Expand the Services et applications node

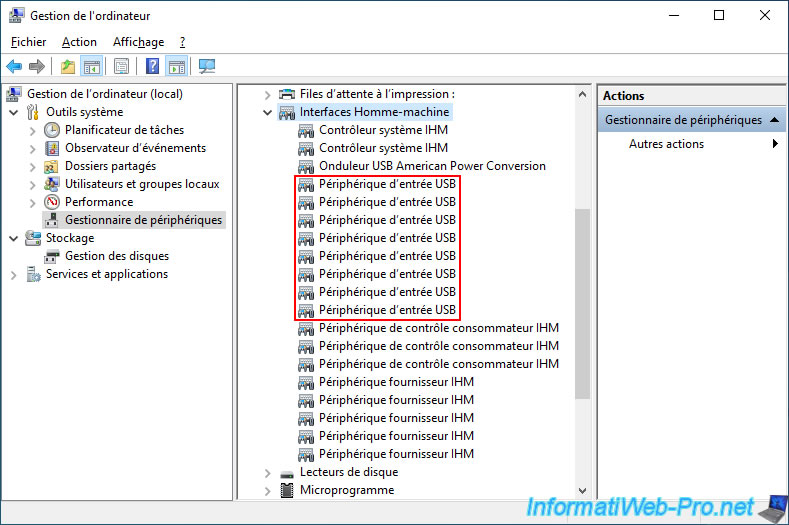(13, 274)
